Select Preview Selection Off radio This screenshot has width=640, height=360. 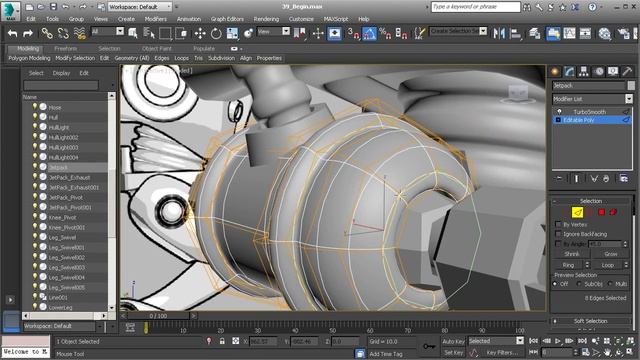tap(555, 284)
